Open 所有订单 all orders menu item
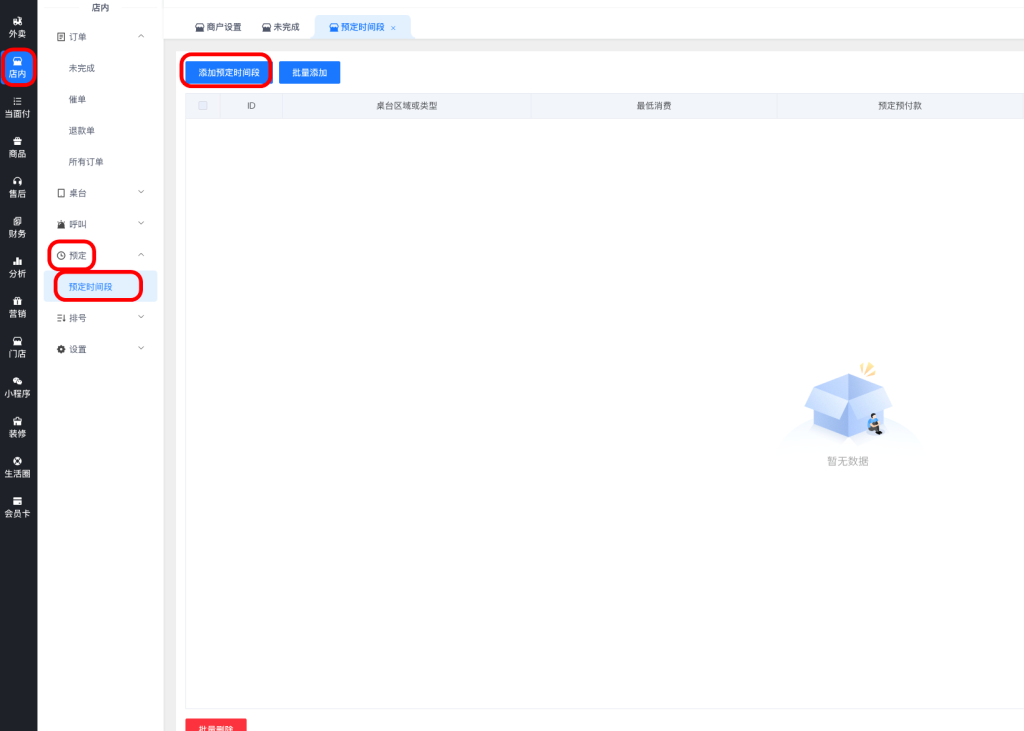 point(86,162)
